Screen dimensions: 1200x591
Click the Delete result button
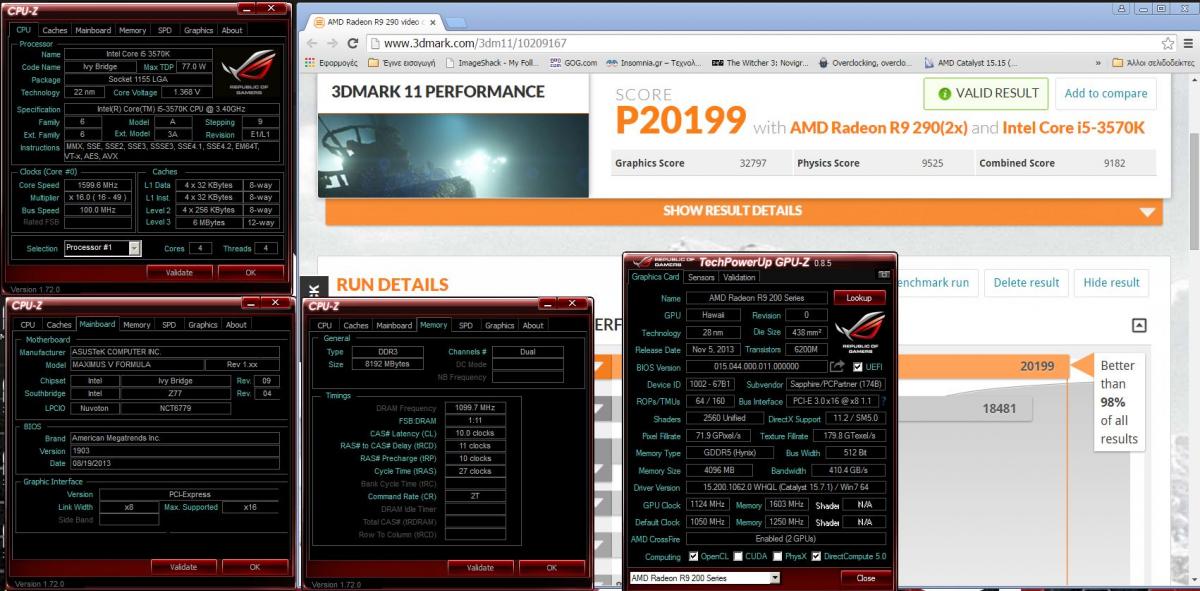(1027, 282)
